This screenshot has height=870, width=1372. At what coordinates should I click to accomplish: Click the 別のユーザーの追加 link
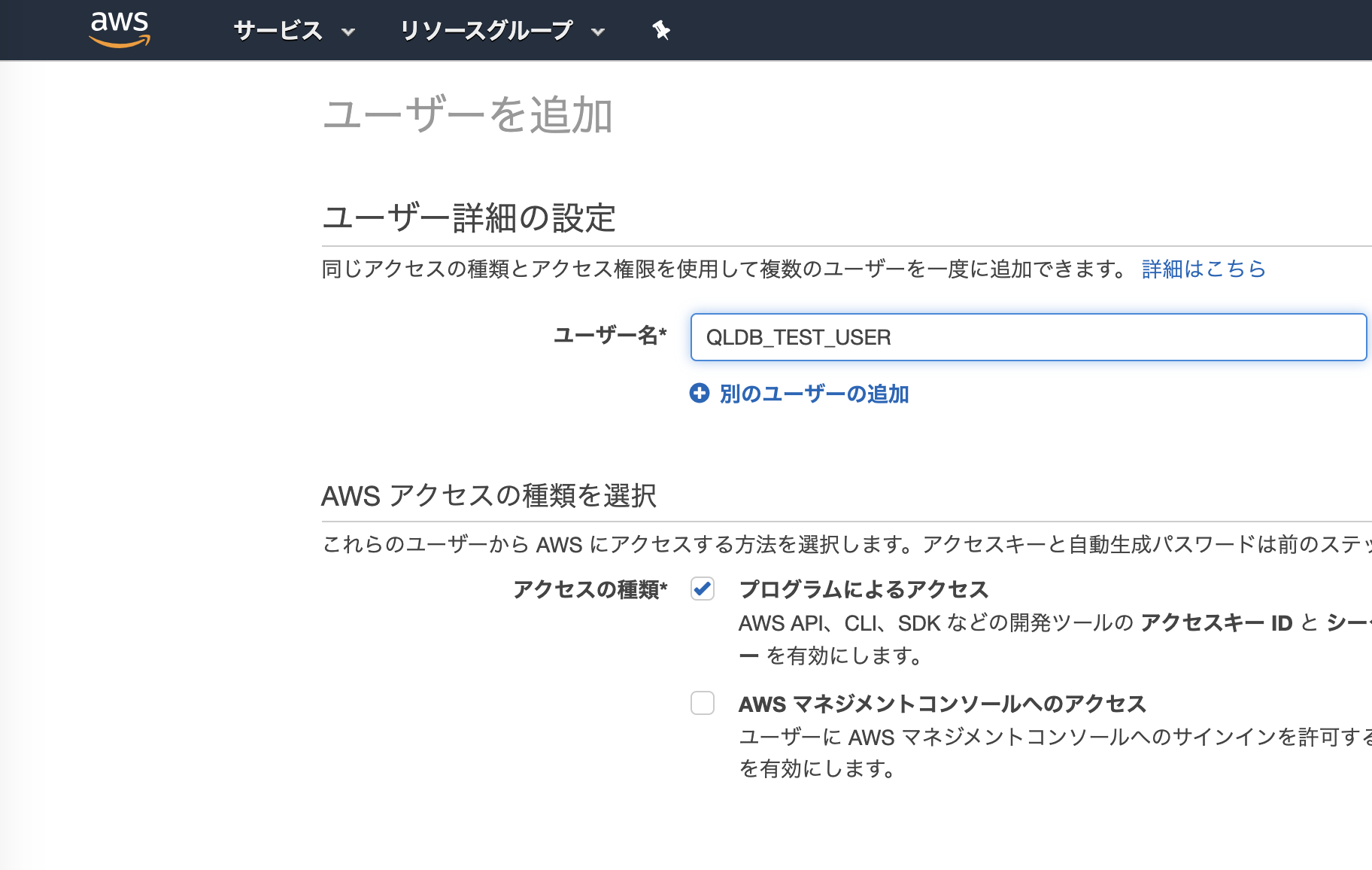(814, 394)
